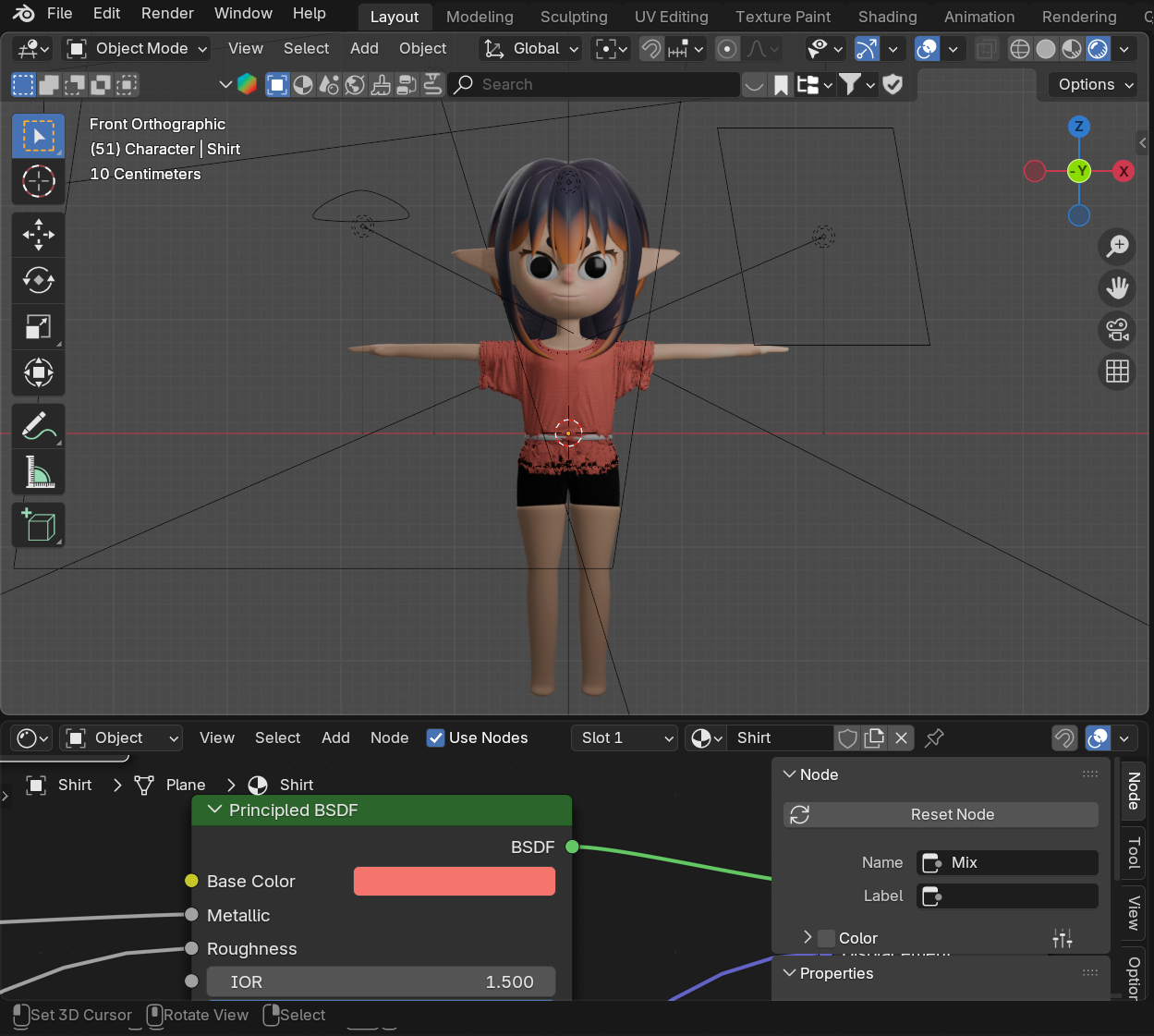
Task: Click the colorful asset cube icon
Action: point(247,84)
